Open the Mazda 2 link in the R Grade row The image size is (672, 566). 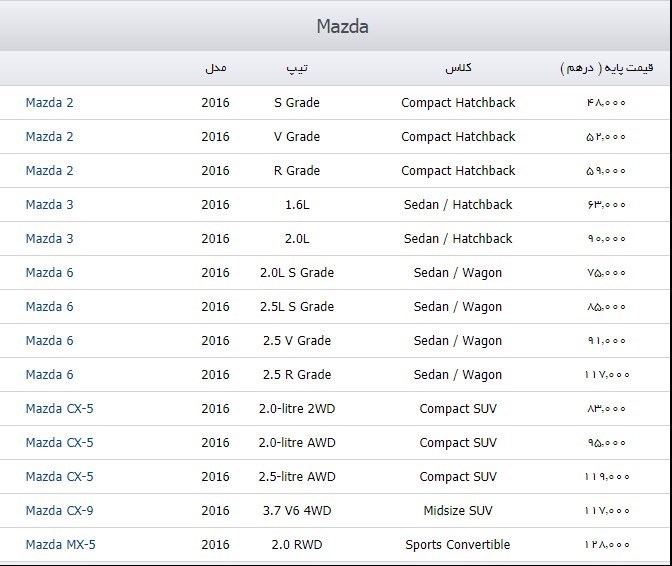pyautogui.click(x=49, y=171)
